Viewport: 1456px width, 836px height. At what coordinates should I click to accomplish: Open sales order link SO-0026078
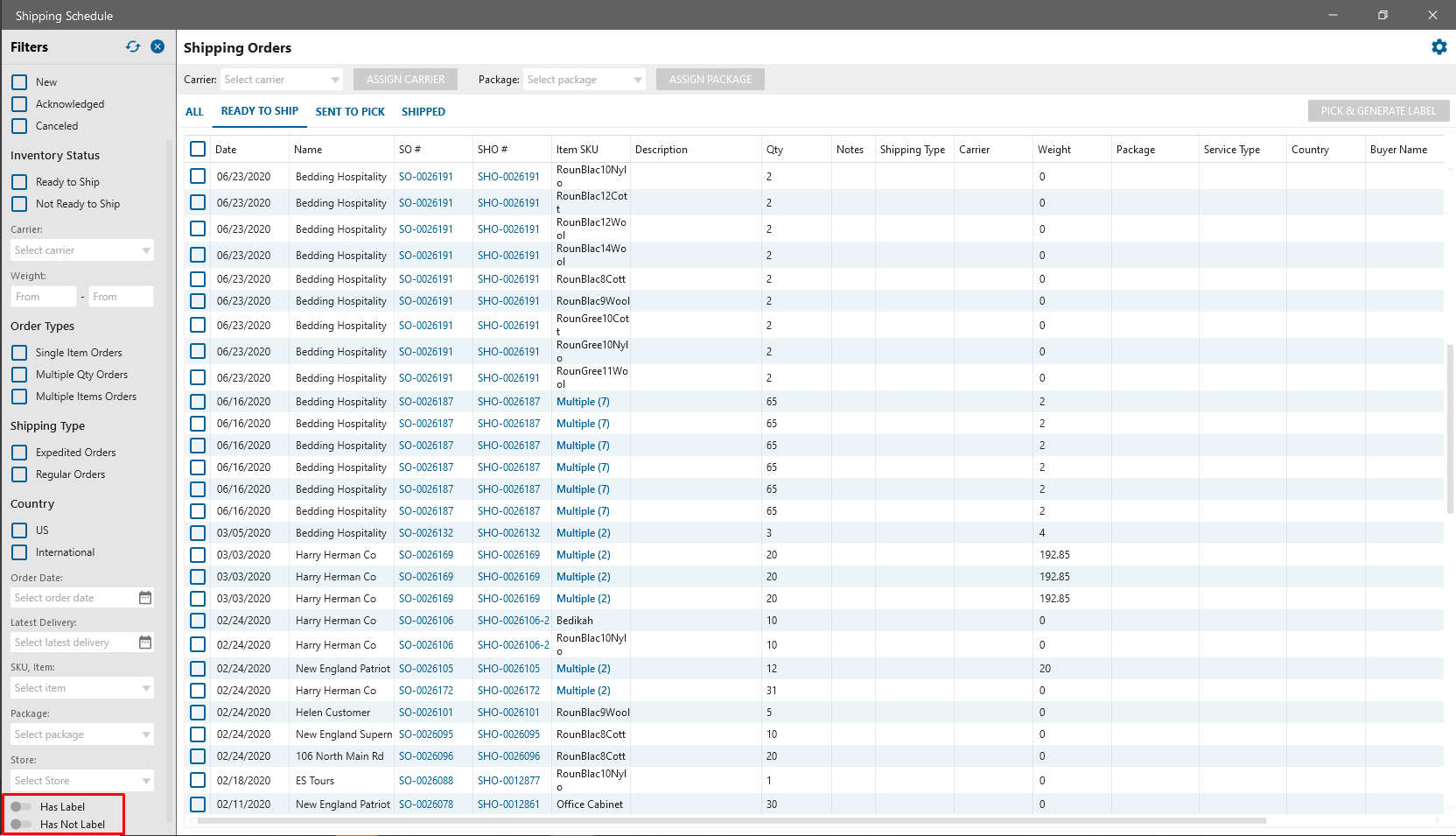(x=426, y=804)
